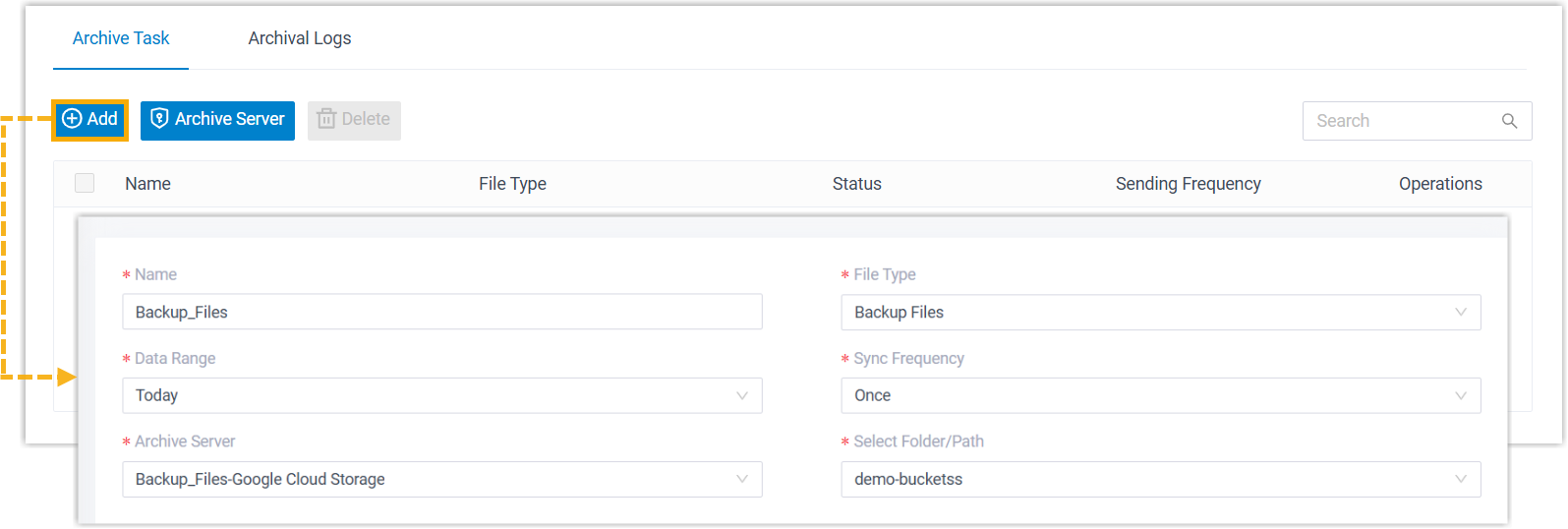Click the Operations column header
Screen dimensions: 1568x529
[x=1439, y=184]
